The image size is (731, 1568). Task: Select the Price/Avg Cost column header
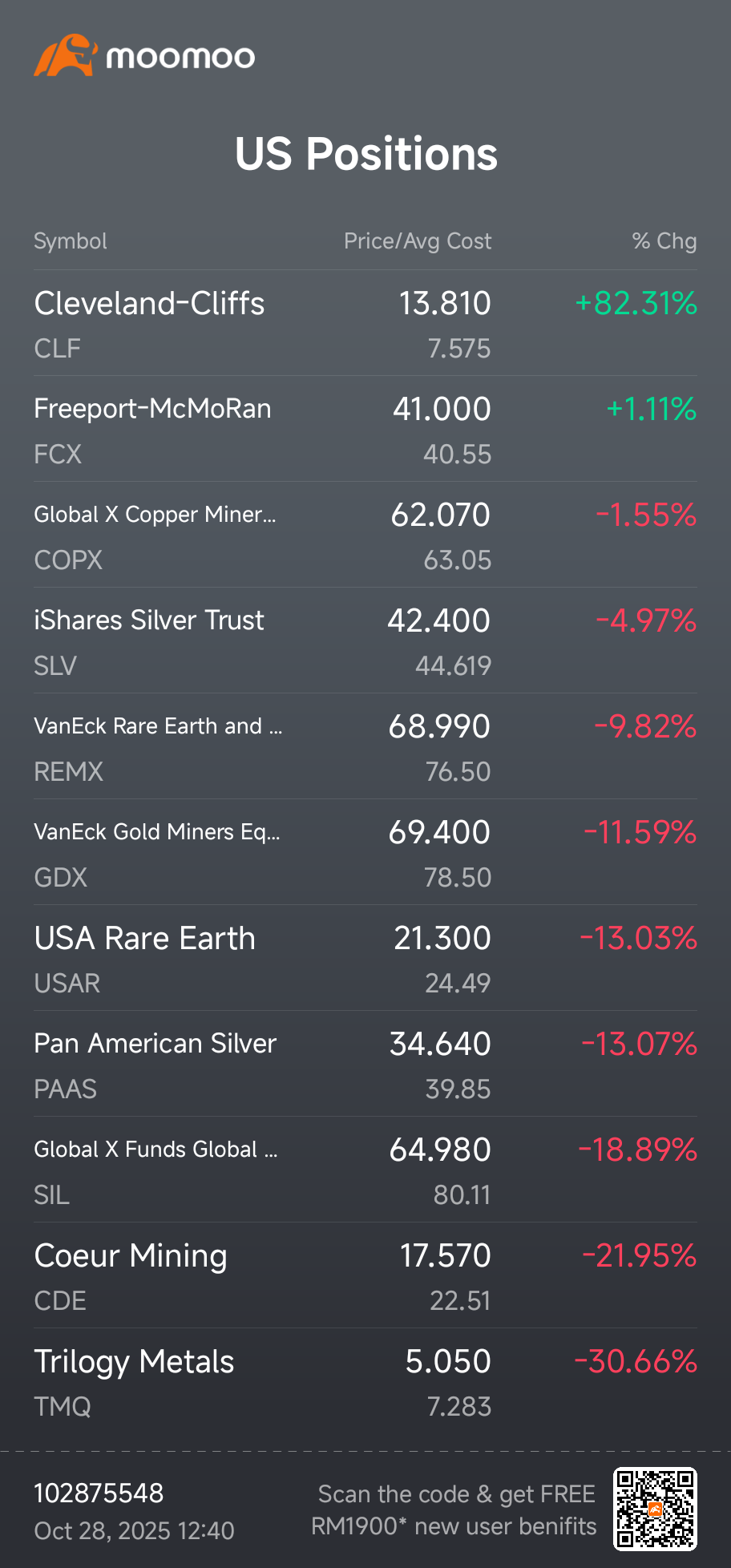coord(417,241)
